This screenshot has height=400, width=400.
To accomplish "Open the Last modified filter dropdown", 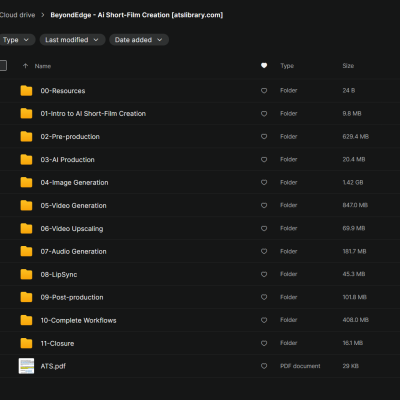I will coord(73,40).
